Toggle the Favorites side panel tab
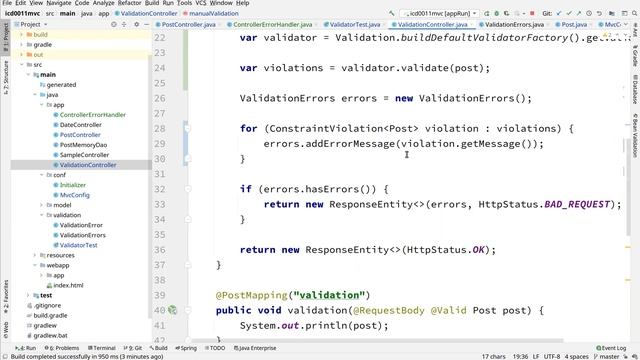640x360 pixels. [6, 297]
